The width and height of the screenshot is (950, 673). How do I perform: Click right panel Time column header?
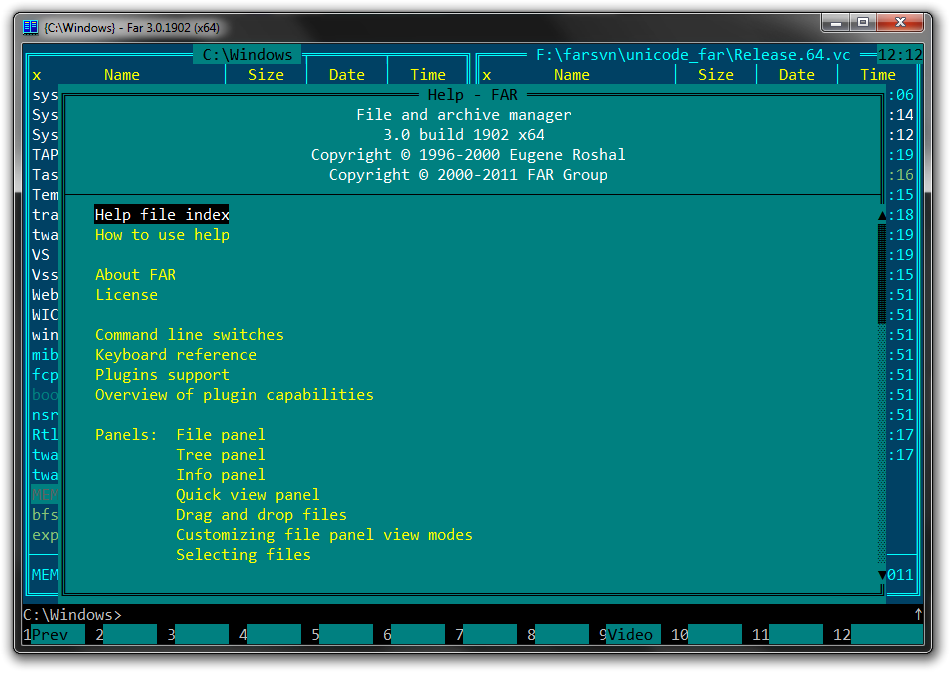[878, 75]
